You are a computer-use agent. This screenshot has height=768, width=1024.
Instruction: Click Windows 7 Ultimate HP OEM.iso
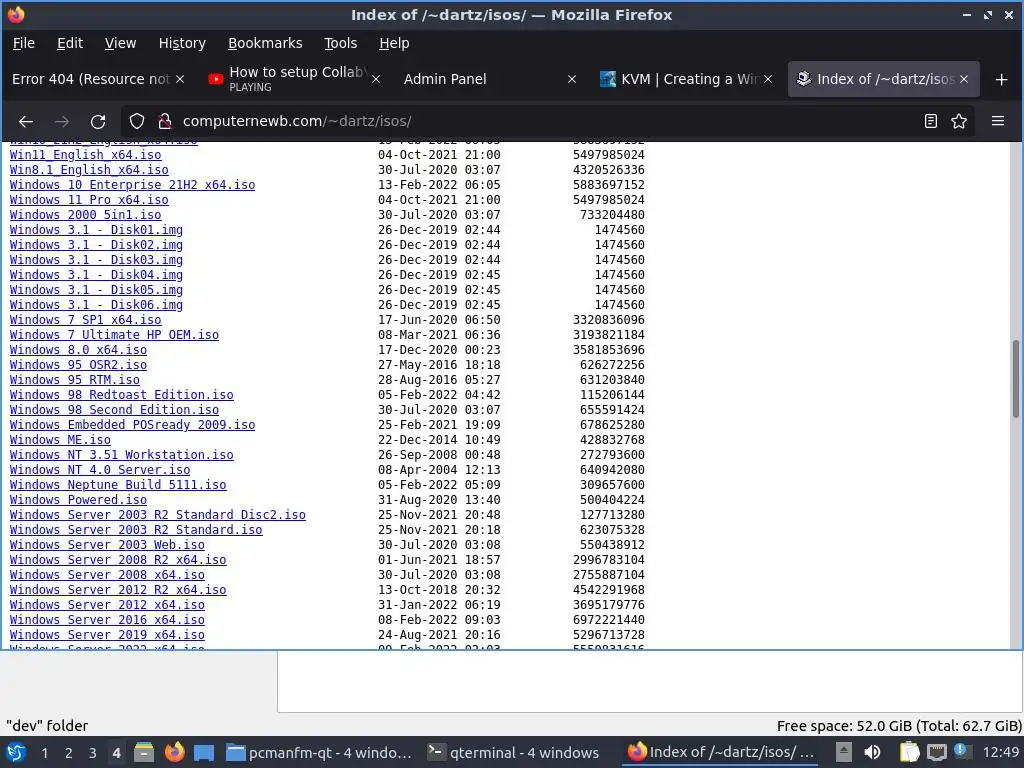pos(114,335)
